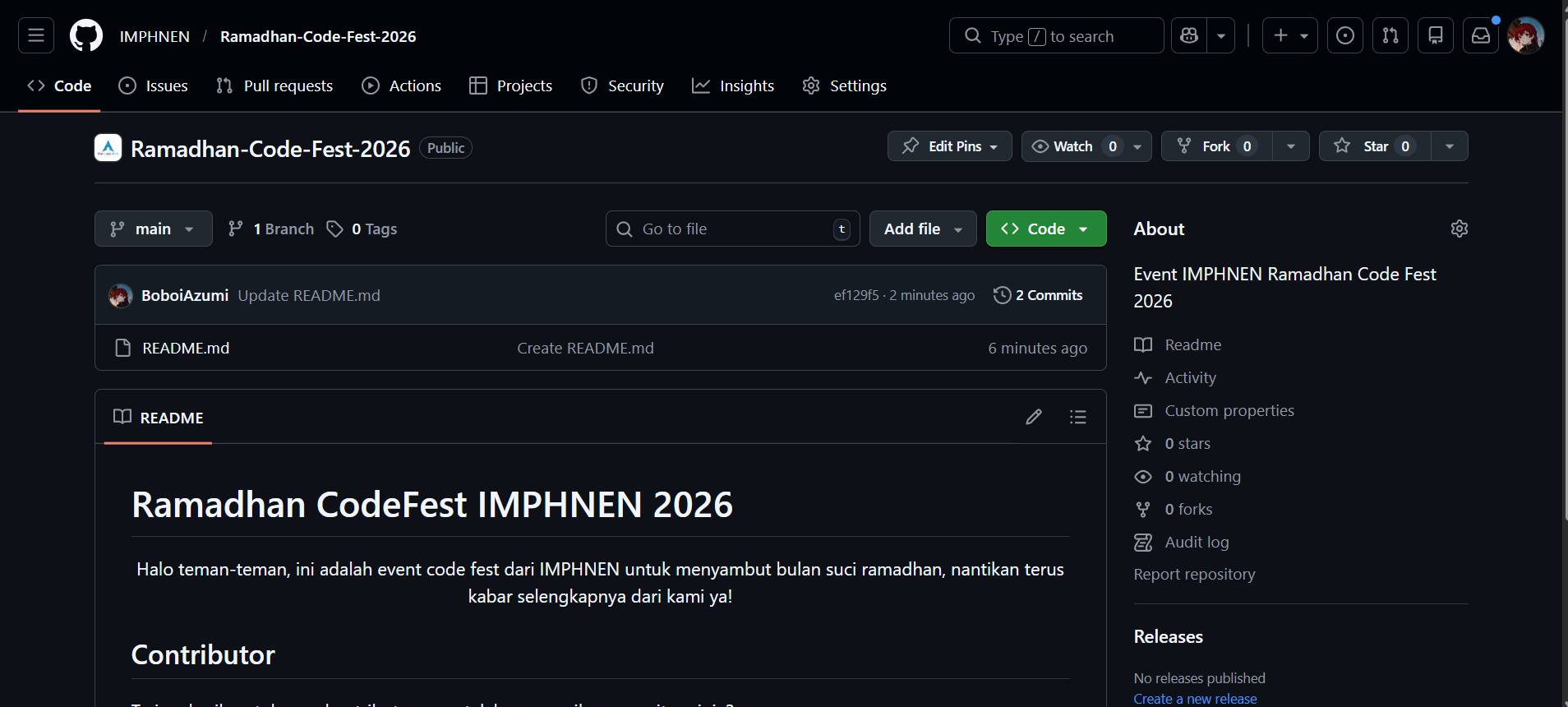Open commit hash ef129f5
This screenshot has height=707, width=1568.
tap(856, 295)
